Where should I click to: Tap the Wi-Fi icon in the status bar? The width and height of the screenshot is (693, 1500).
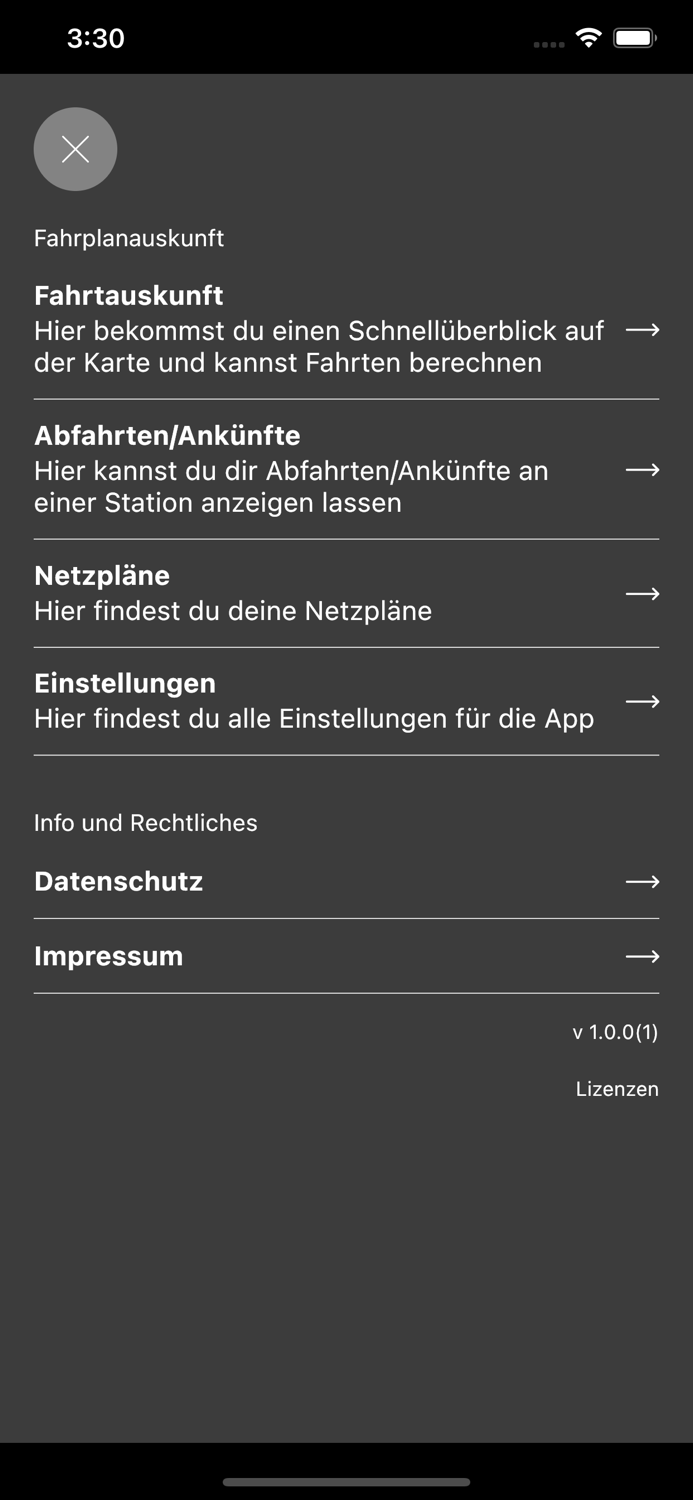[588, 37]
